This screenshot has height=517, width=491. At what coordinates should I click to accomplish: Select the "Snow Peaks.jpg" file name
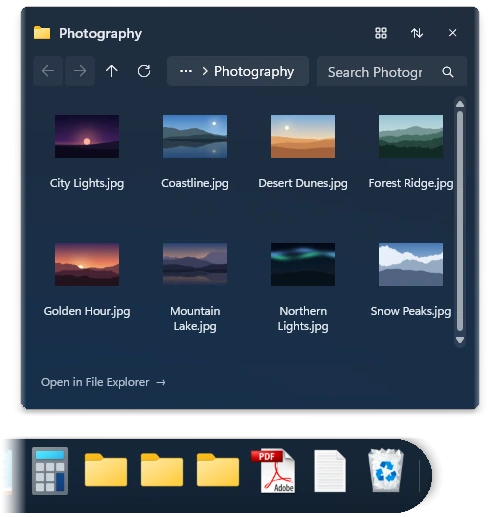pyautogui.click(x=411, y=311)
